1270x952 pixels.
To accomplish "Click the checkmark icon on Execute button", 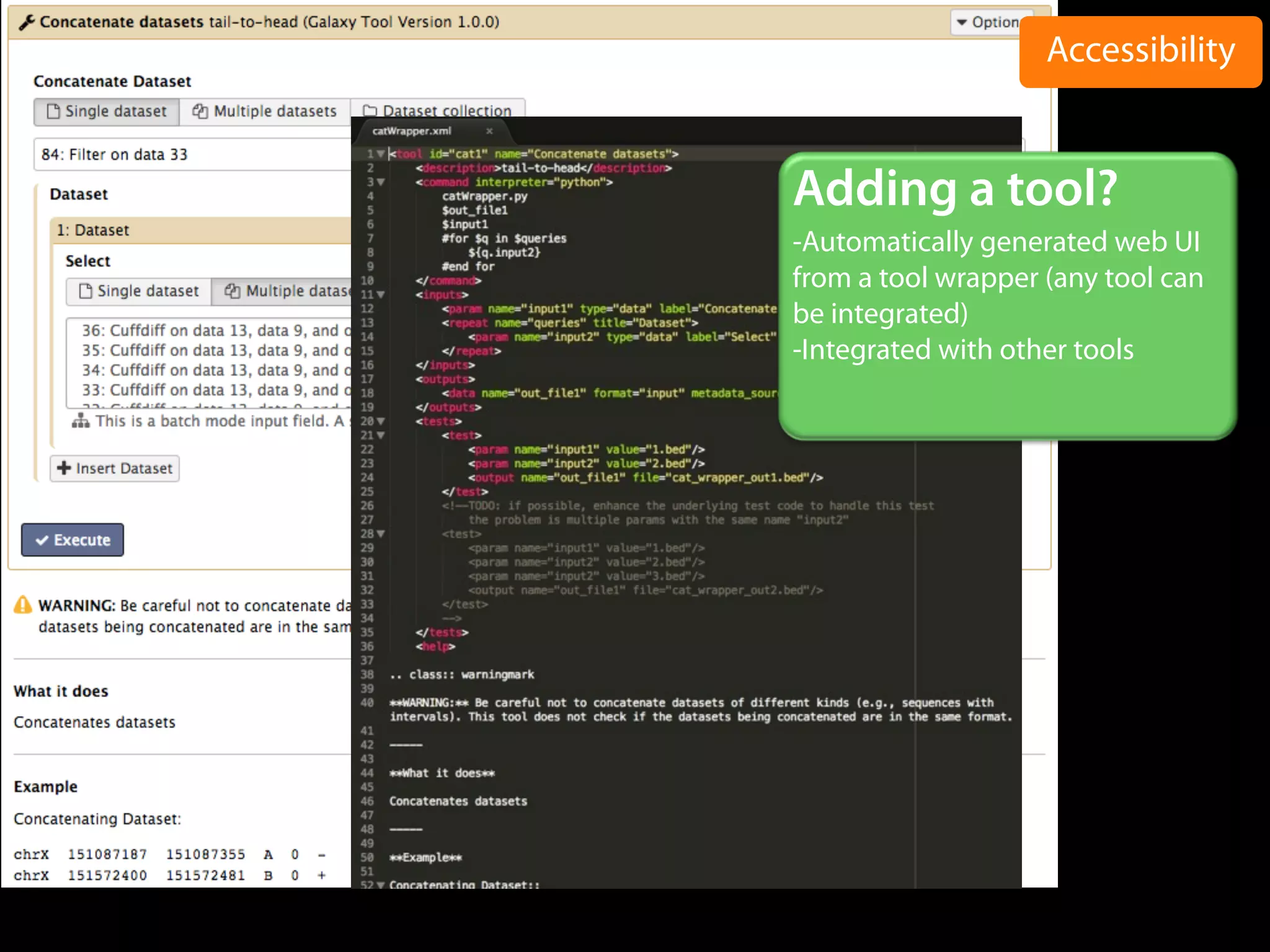I will click(x=42, y=540).
